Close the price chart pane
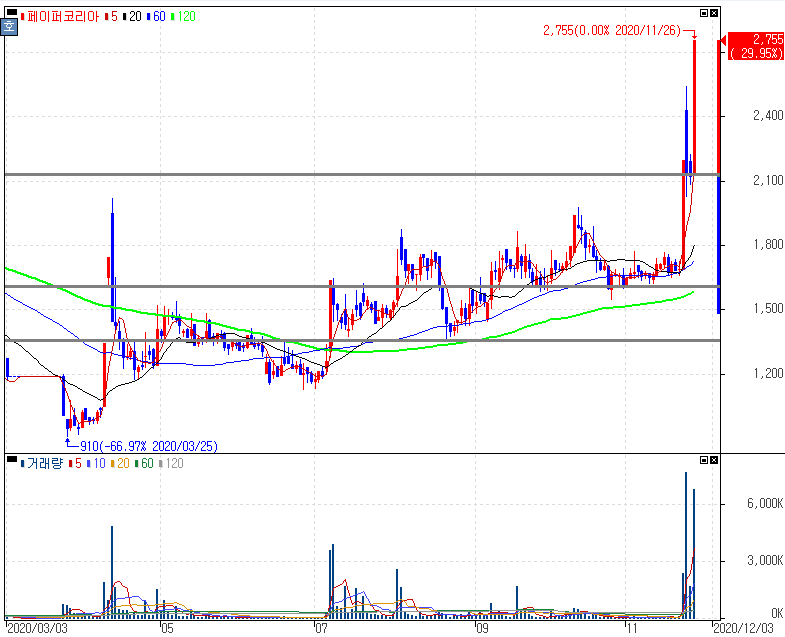 tap(714, 13)
